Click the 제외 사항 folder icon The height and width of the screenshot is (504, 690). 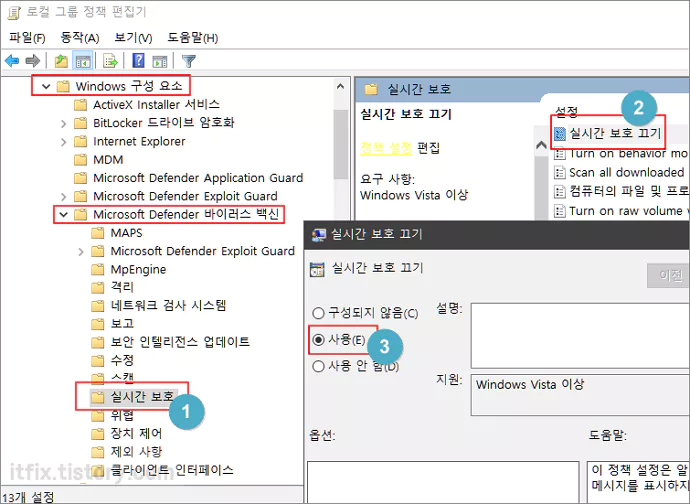(x=97, y=452)
